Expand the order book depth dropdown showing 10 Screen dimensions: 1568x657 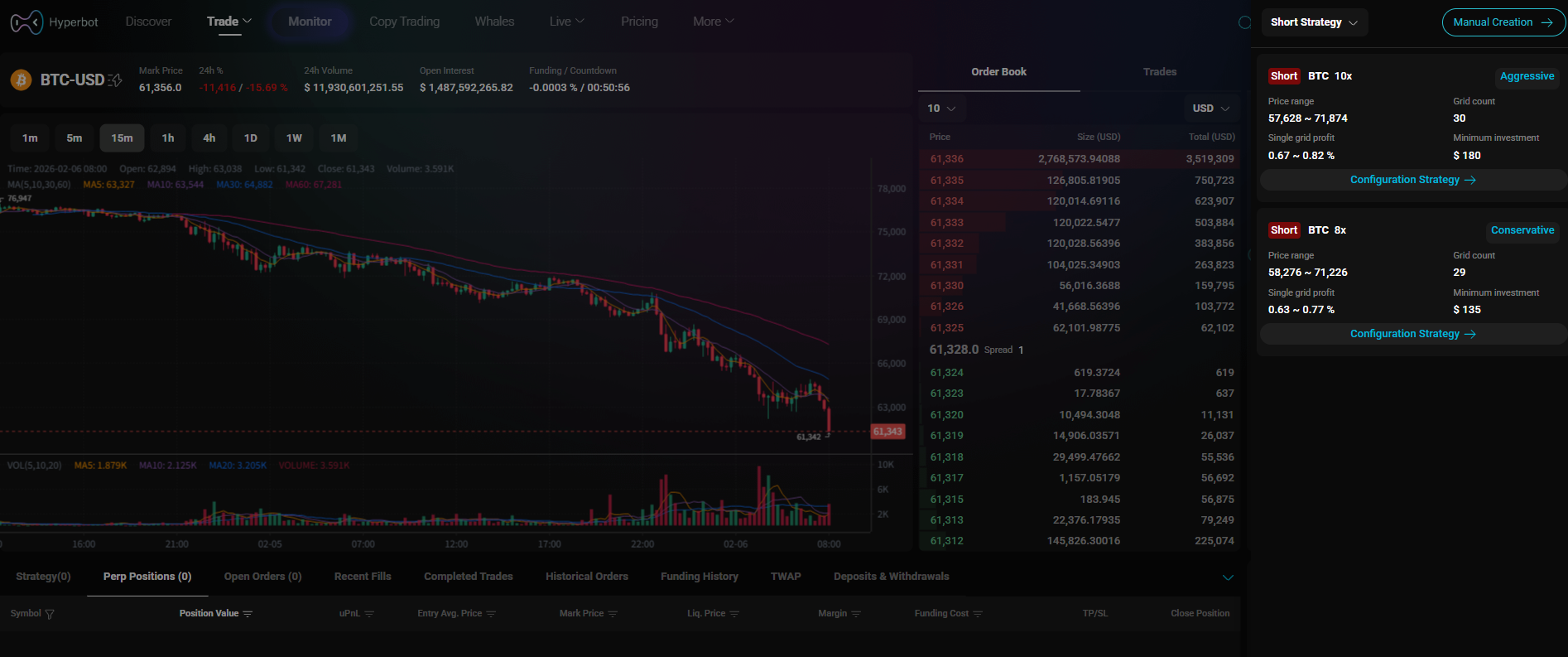click(x=941, y=109)
